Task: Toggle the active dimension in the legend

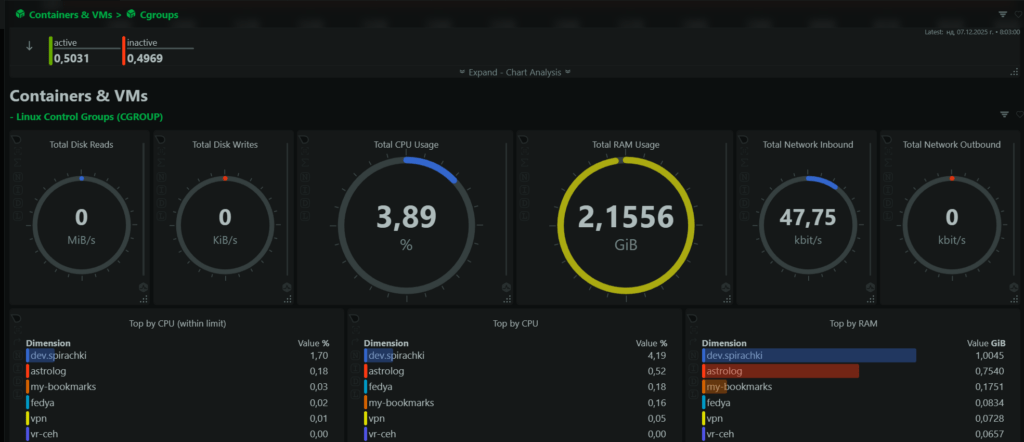Action: coord(65,43)
